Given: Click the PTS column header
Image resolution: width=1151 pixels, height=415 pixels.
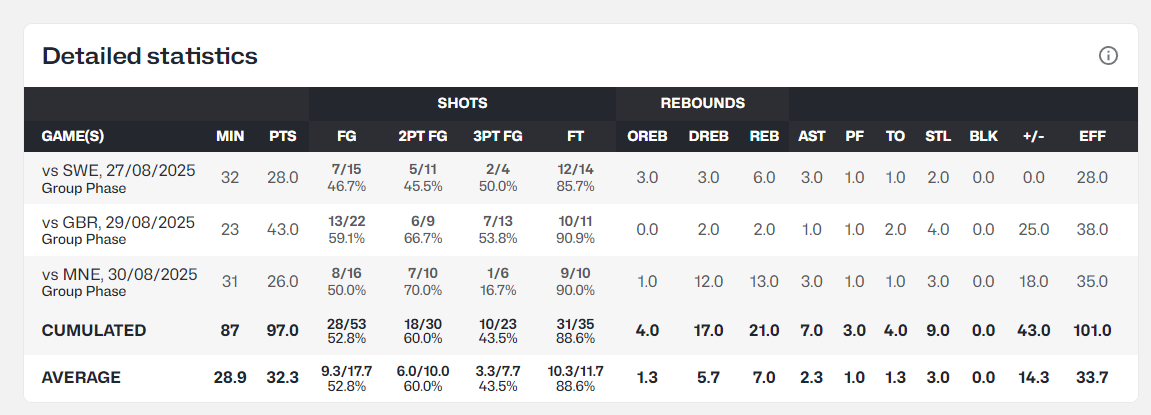Looking at the screenshot, I should 282,136.
